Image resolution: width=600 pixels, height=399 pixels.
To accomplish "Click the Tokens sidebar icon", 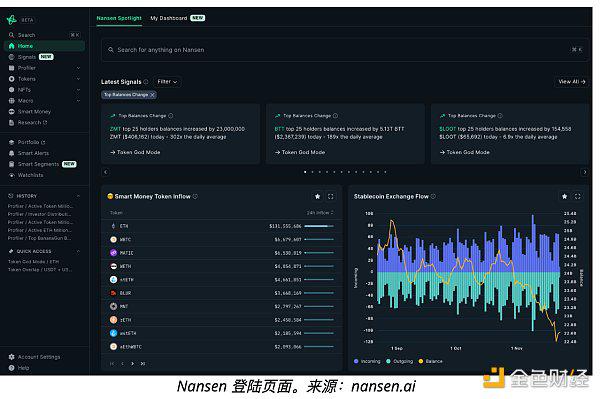I will (11, 79).
